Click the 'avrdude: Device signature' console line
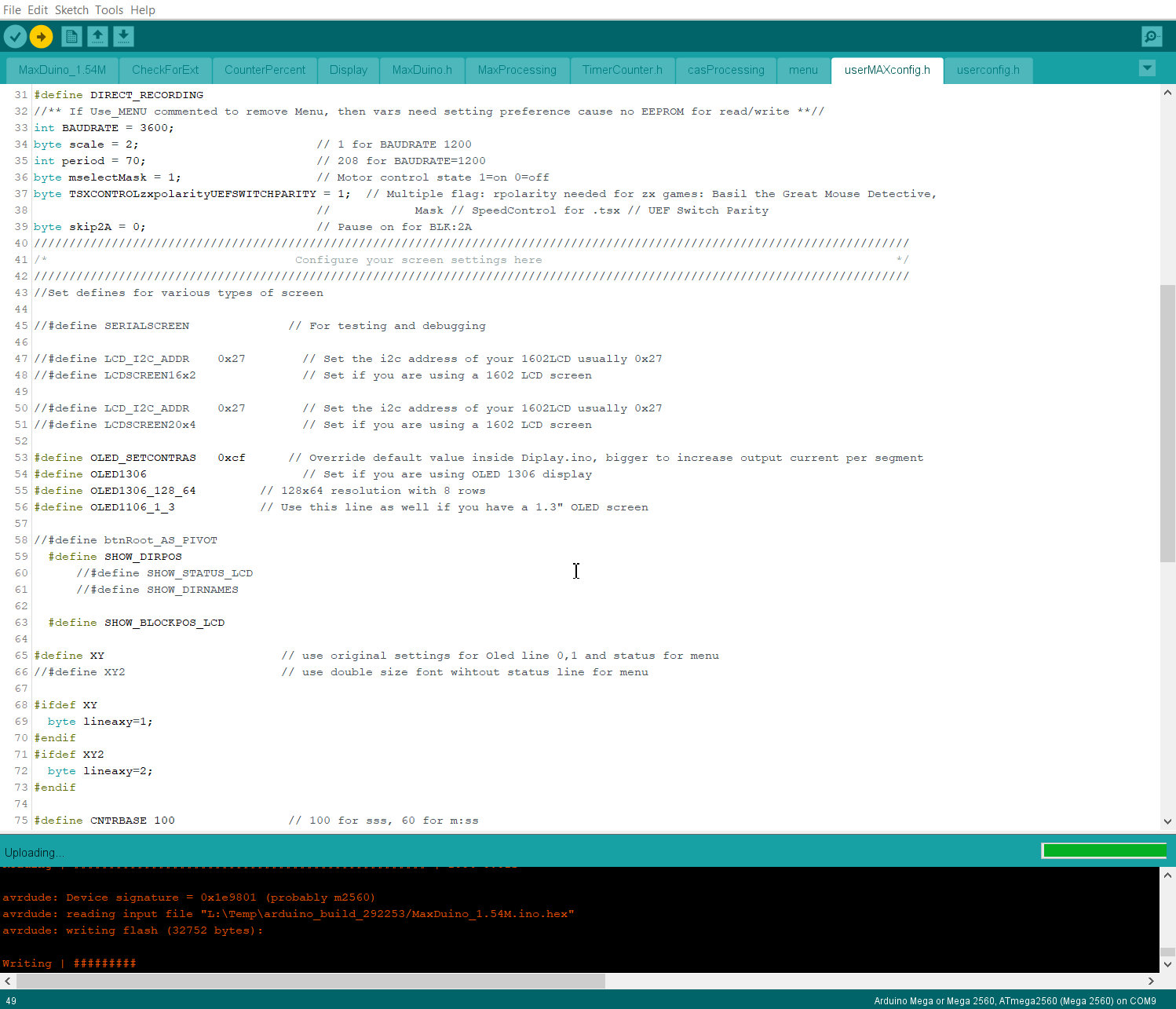The width and height of the screenshot is (1176, 1009). tap(188, 897)
